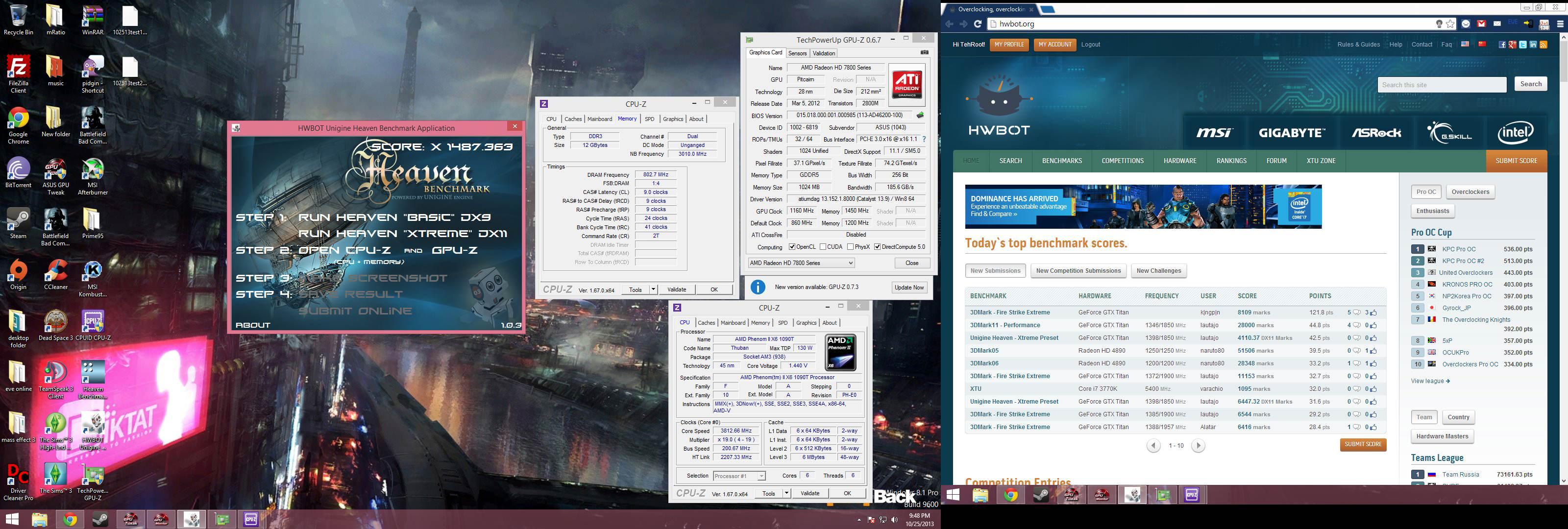The height and width of the screenshot is (529, 1568).
Task: Click SUBMIT ONLINE in Heaven benchmark app
Action: click(x=355, y=311)
